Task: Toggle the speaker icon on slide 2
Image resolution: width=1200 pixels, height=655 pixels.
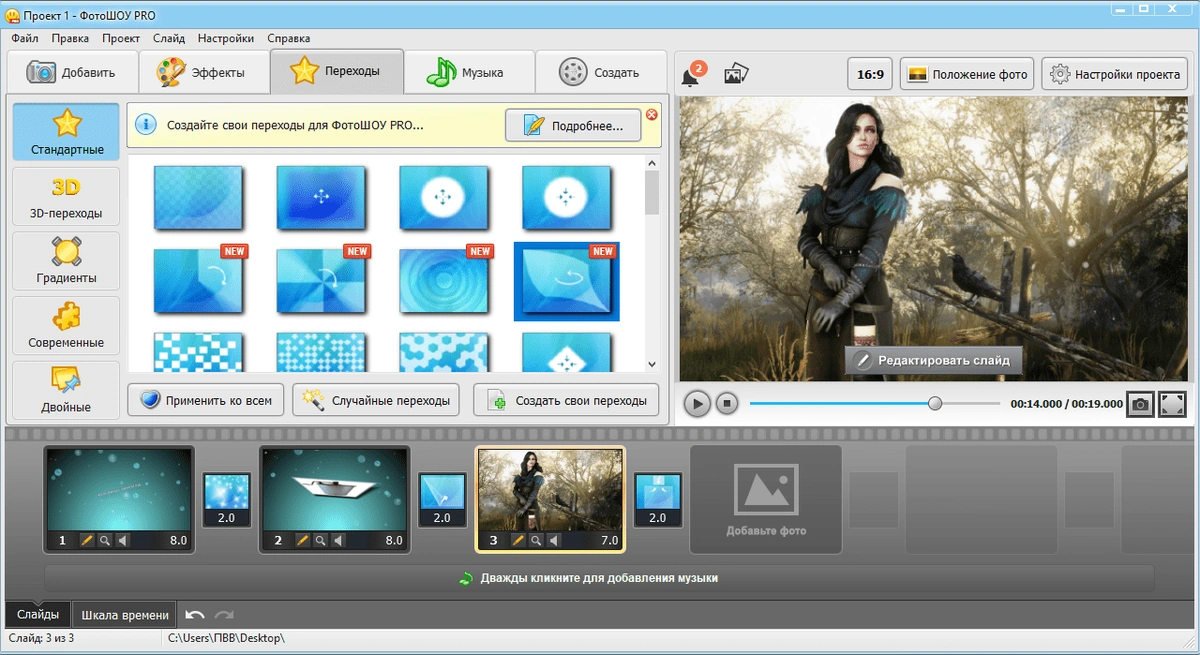Action: (338, 540)
